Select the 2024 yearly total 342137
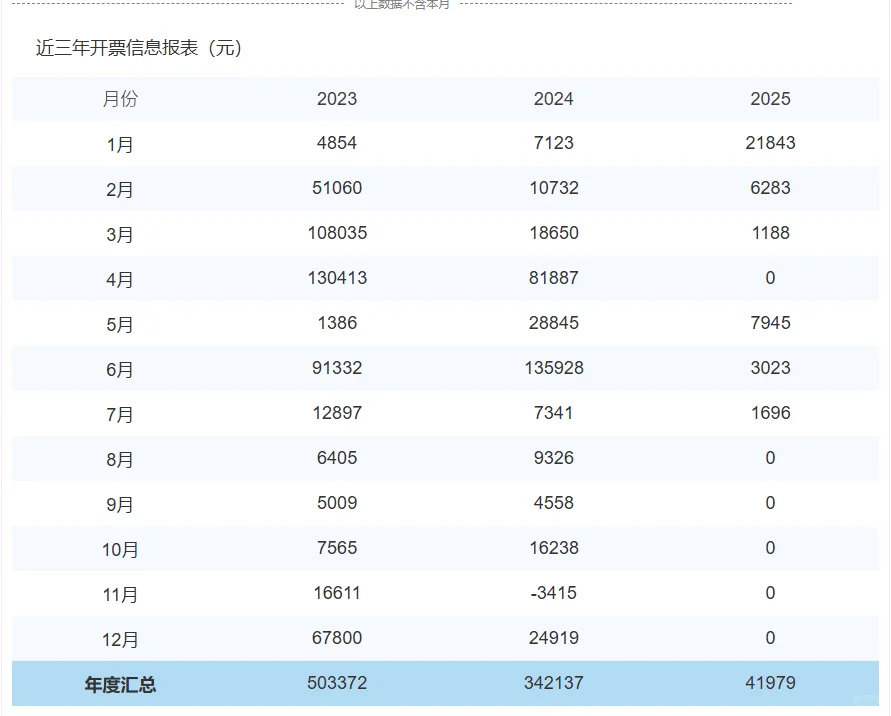 (554, 684)
